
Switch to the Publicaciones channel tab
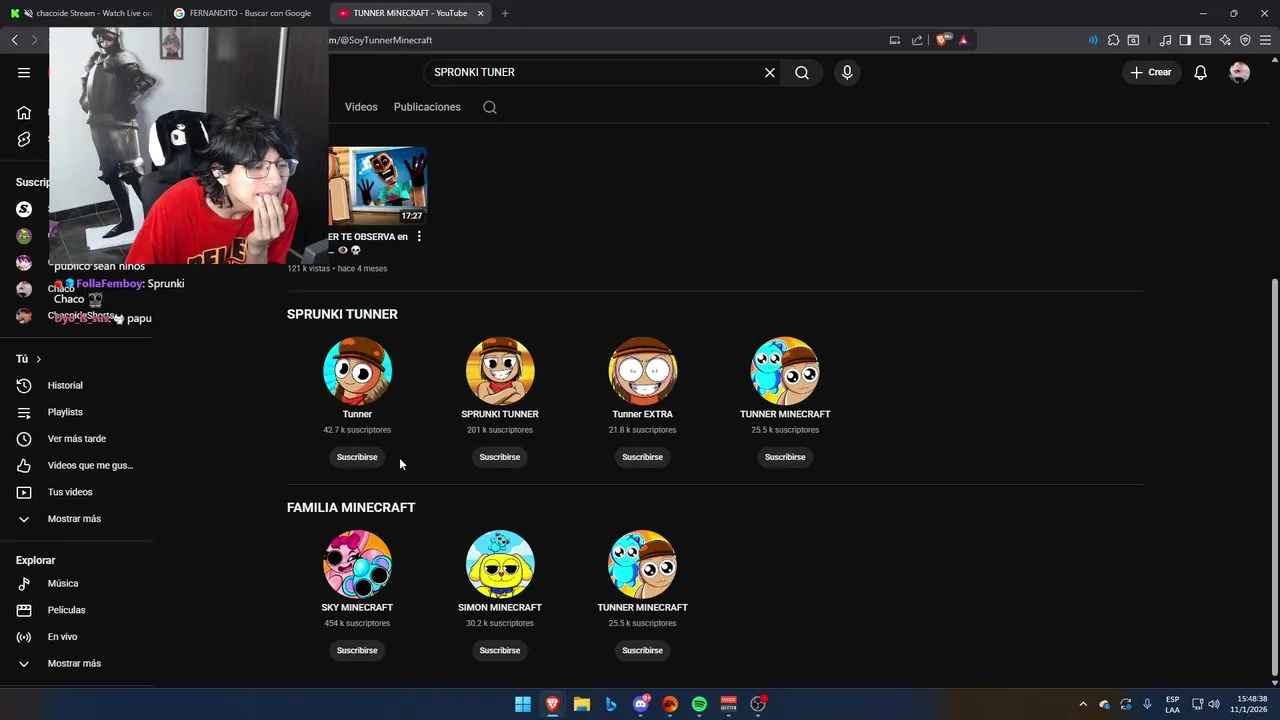click(x=427, y=107)
